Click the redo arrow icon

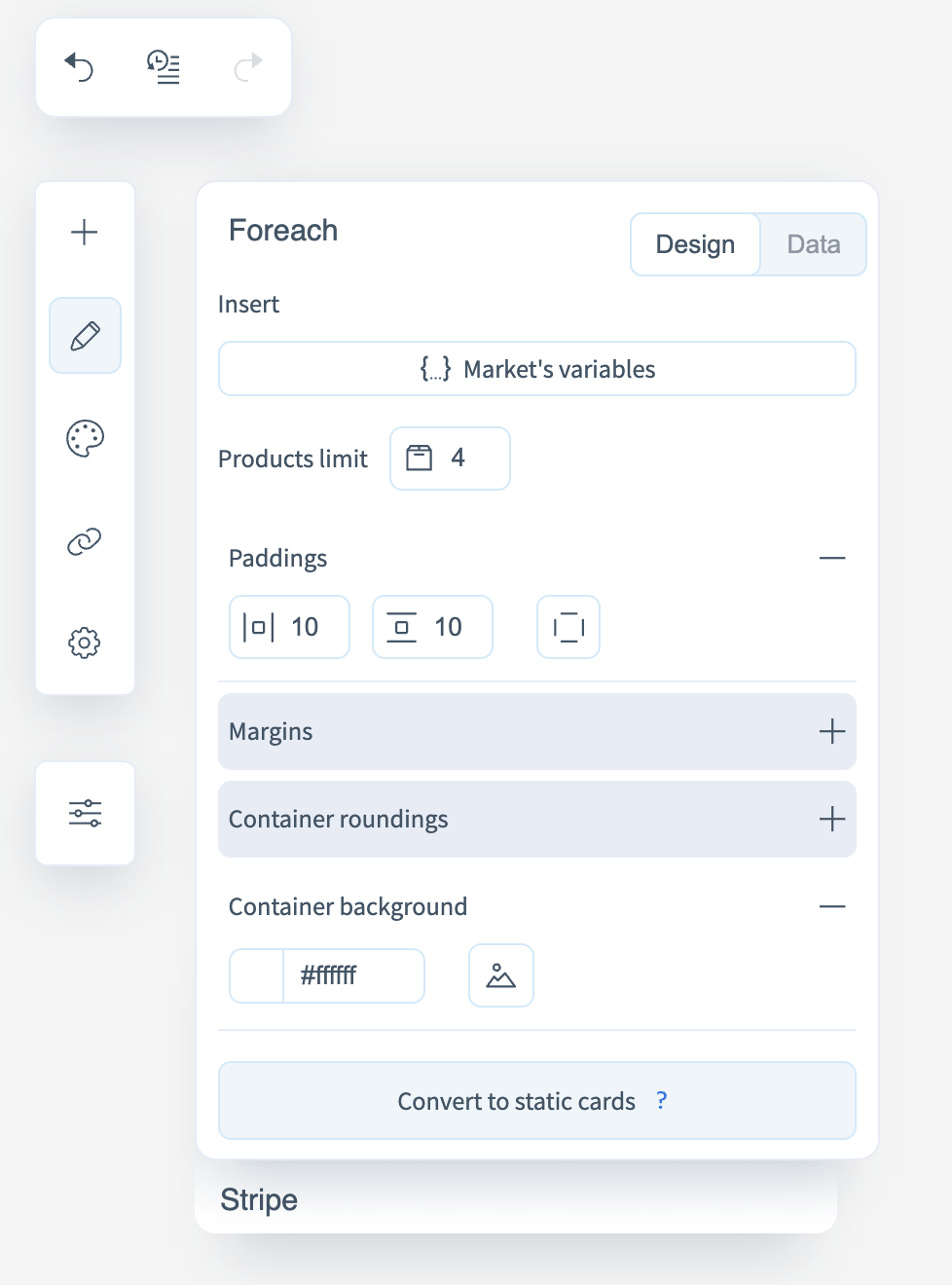pos(248,67)
